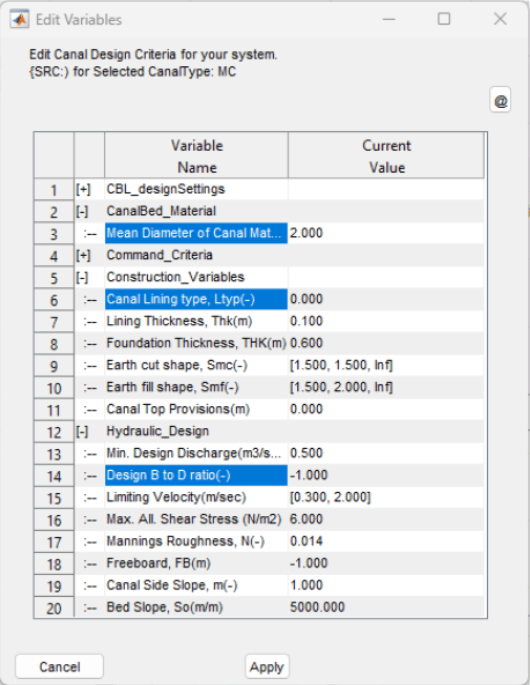Select Freeboard, FB(m) variable

click(x=196, y=564)
